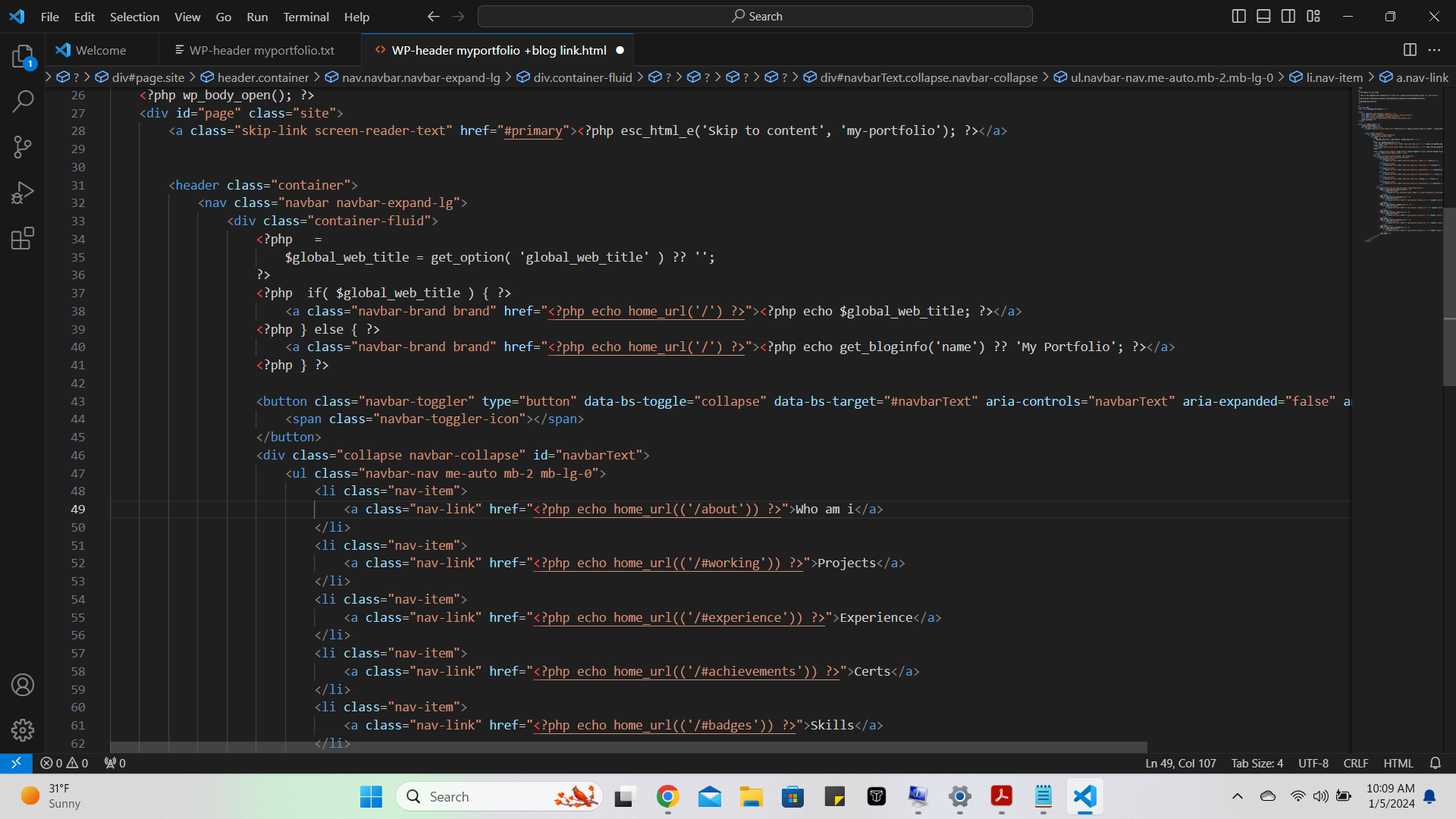Open the customize layout button

point(1313,17)
